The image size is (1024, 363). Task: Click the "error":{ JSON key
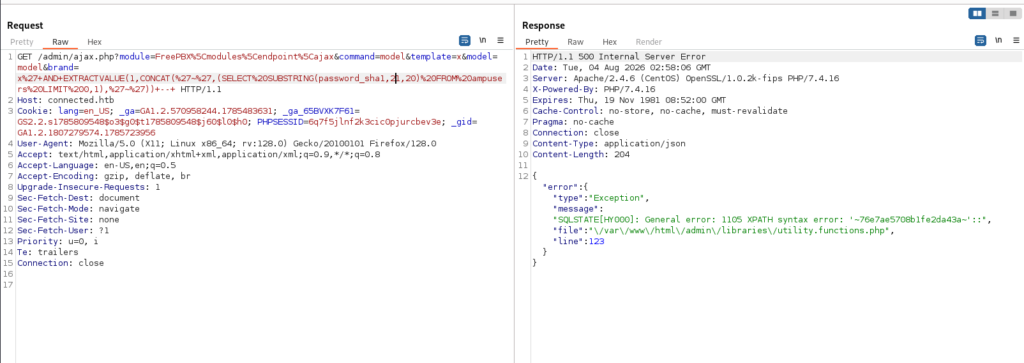pyautogui.click(x=566, y=187)
